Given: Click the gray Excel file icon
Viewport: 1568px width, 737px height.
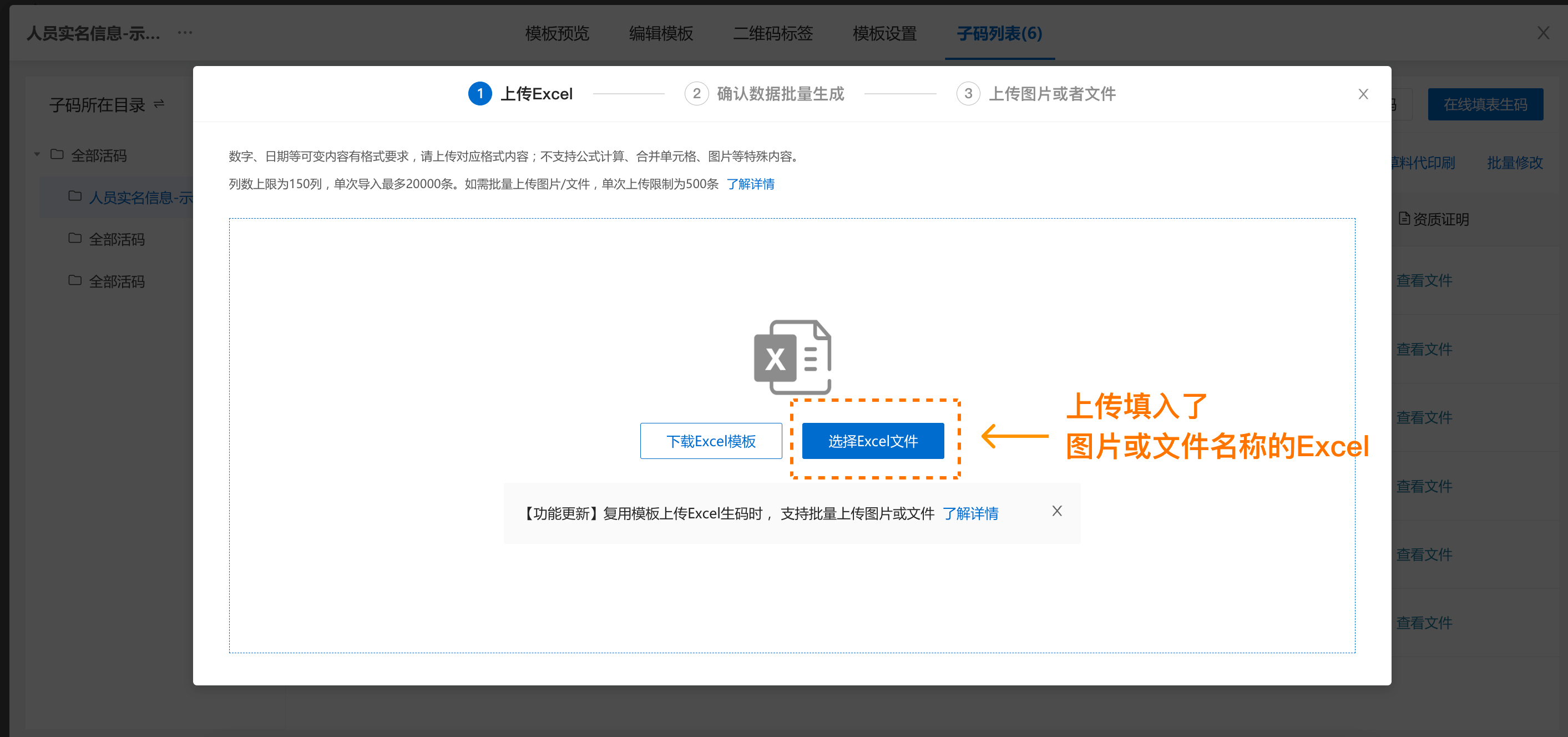Looking at the screenshot, I should pyautogui.click(x=792, y=357).
